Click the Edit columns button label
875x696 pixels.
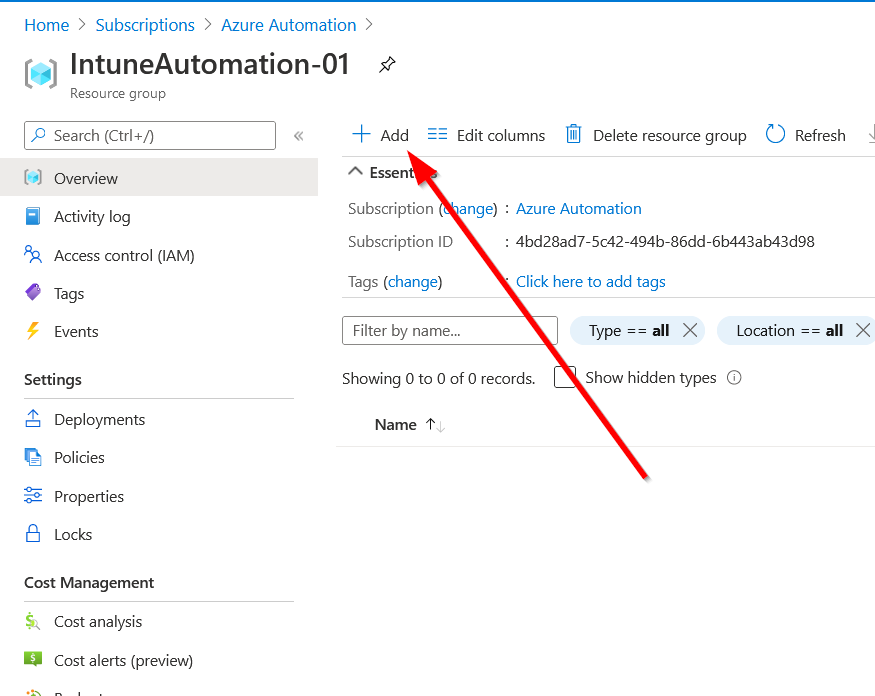[501, 136]
